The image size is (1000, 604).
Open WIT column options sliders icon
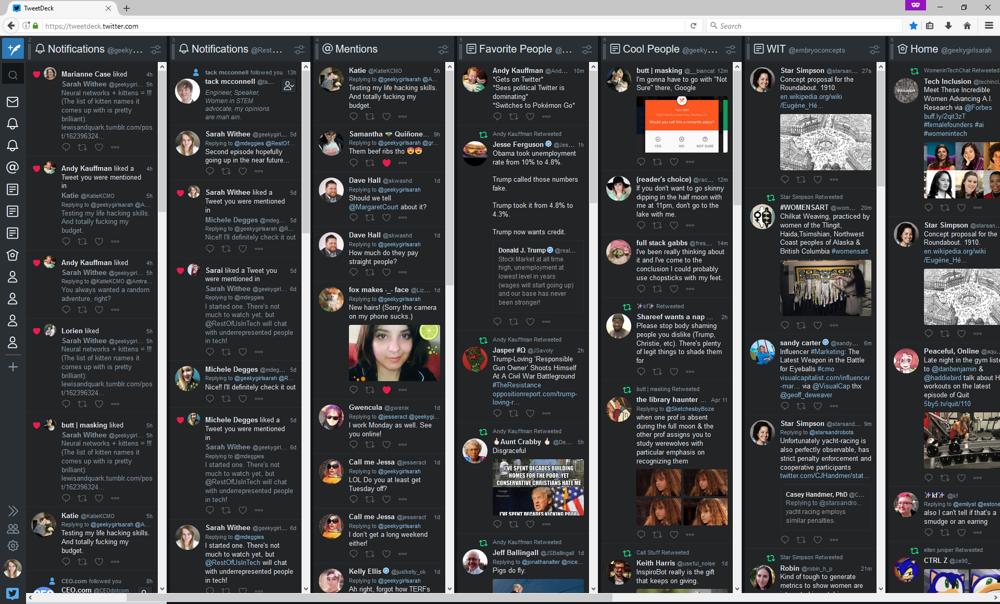point(874,49)
